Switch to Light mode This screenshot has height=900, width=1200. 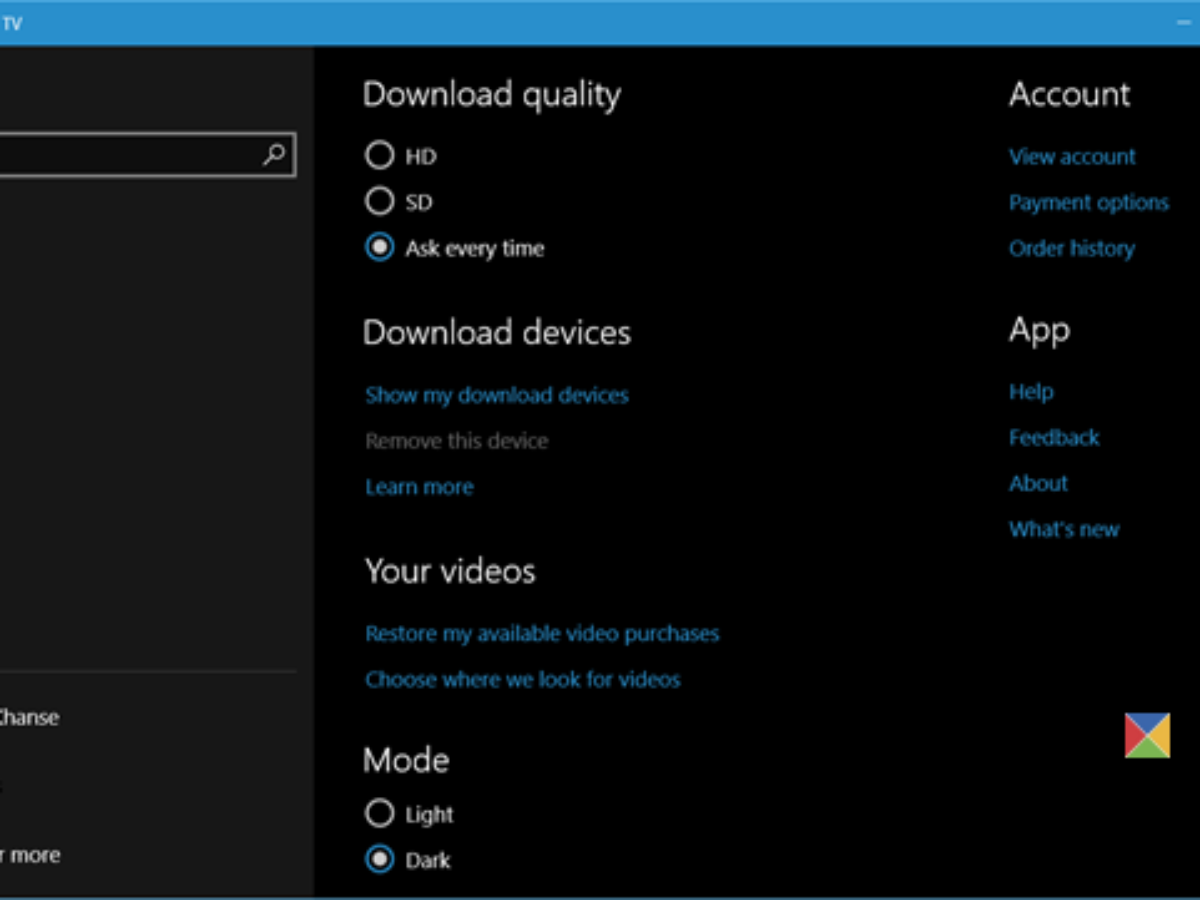point(380,814)
